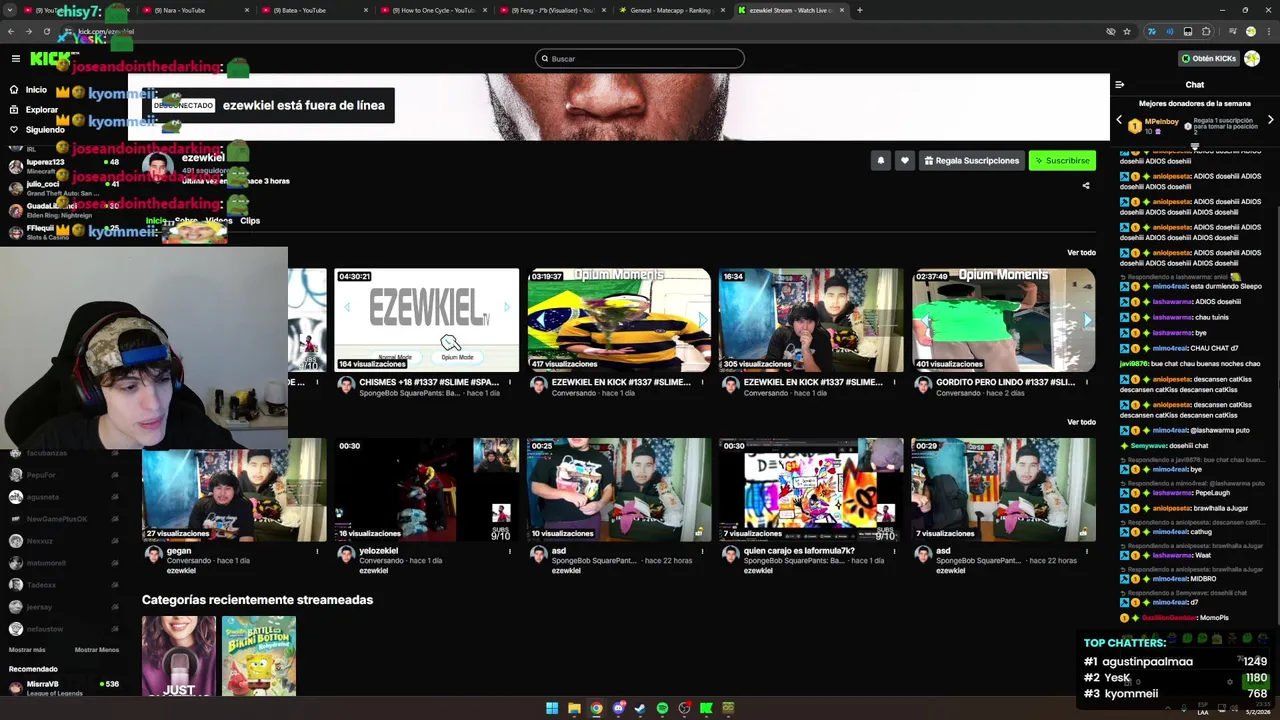Open Steam from the taskbar
Screen dimensions: 1280x720
(640, 708)
